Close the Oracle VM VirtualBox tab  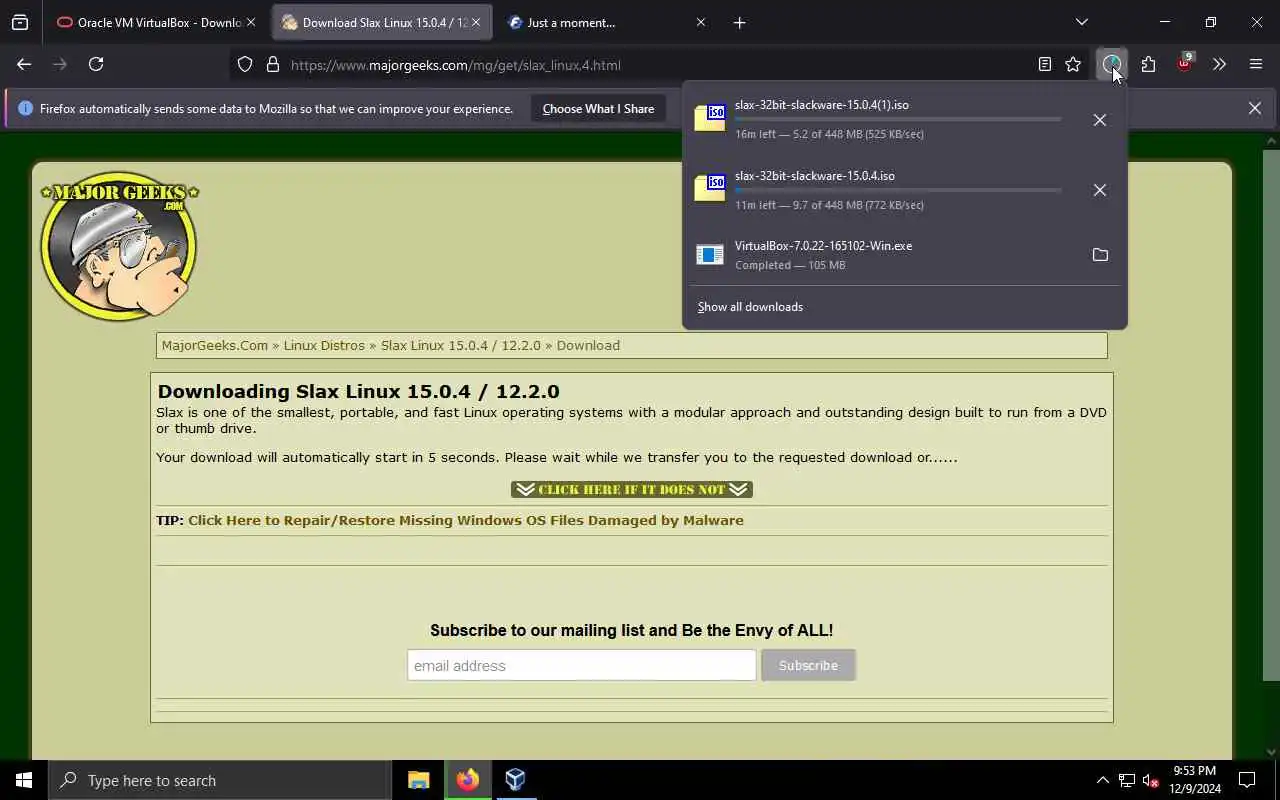pos(251,22)
